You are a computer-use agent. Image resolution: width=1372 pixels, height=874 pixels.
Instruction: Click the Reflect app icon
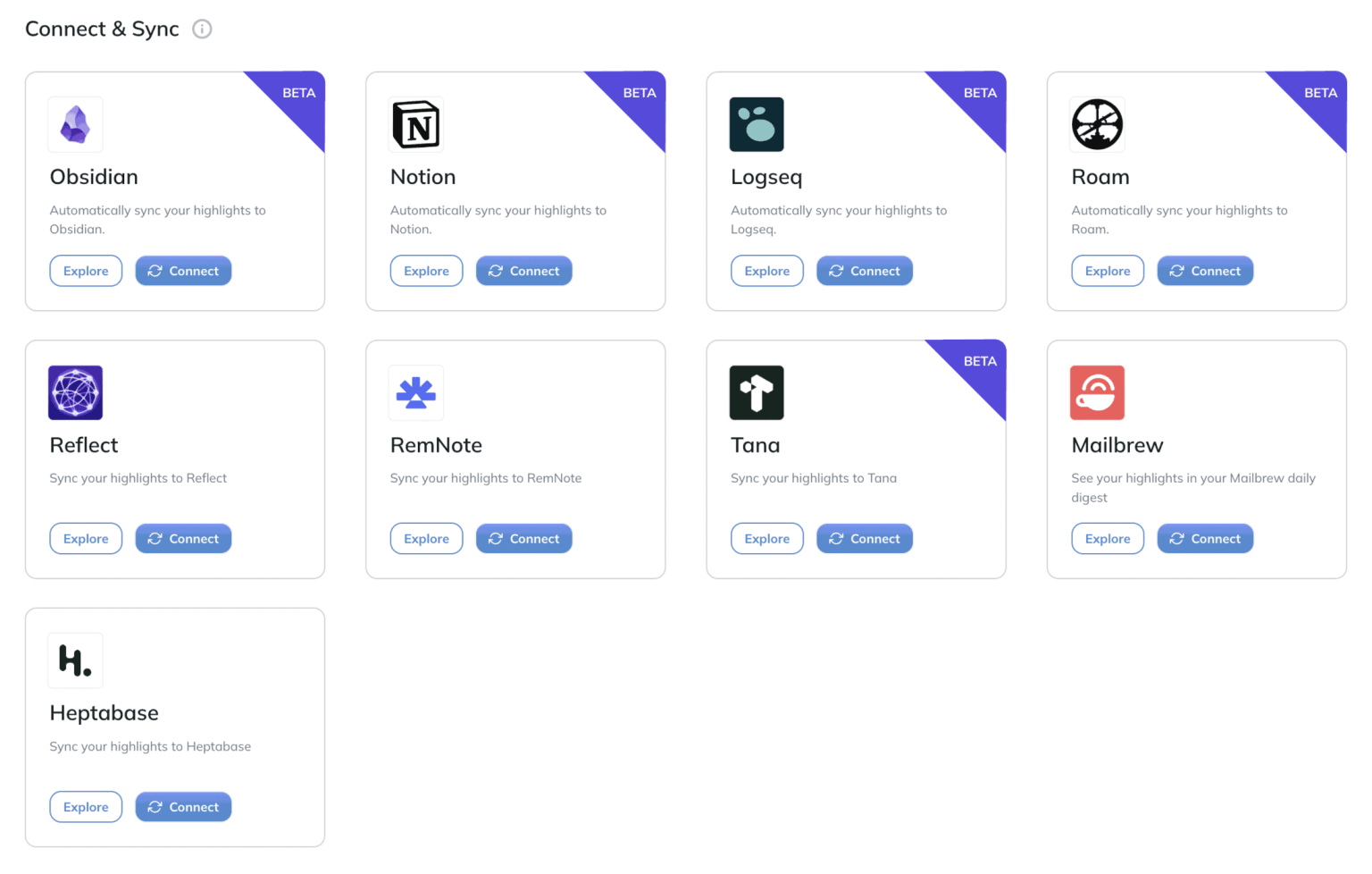[x=75, y=392]
